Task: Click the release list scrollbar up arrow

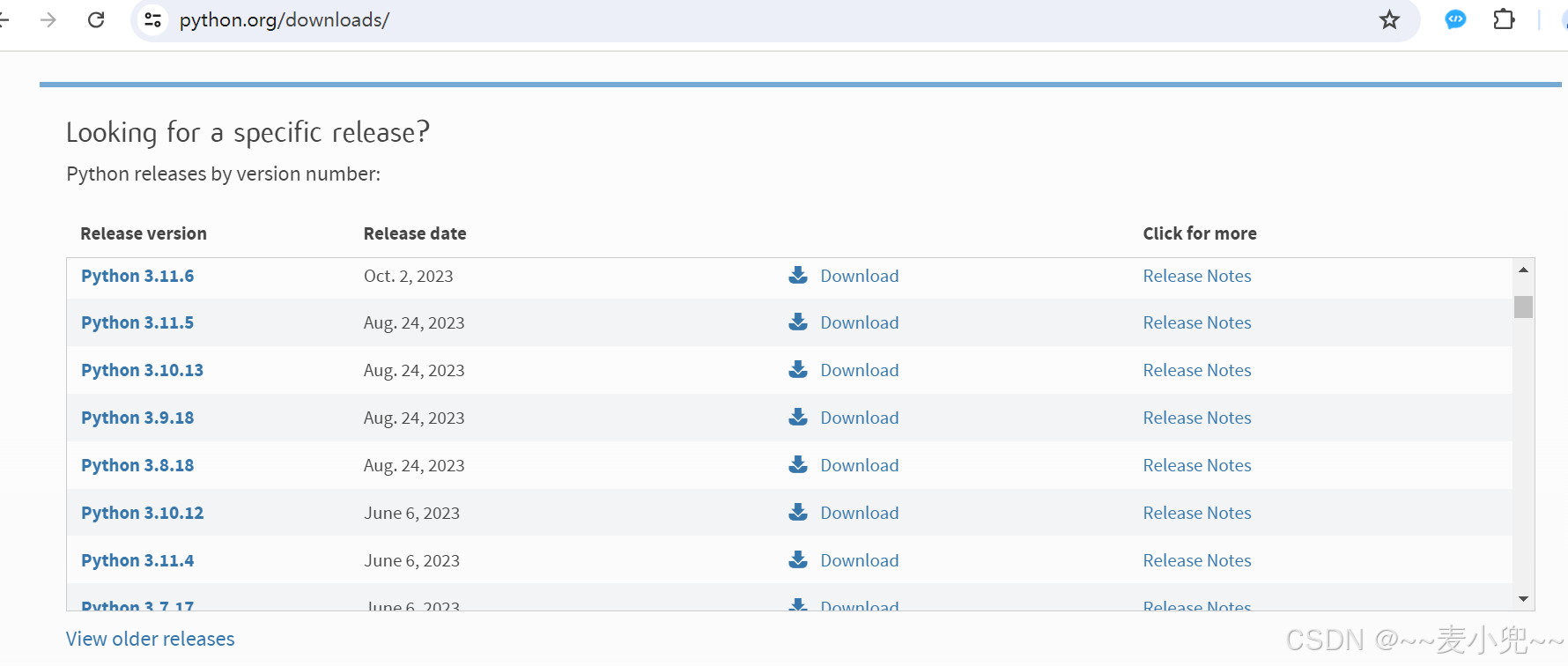Action: pos(1523,270)
